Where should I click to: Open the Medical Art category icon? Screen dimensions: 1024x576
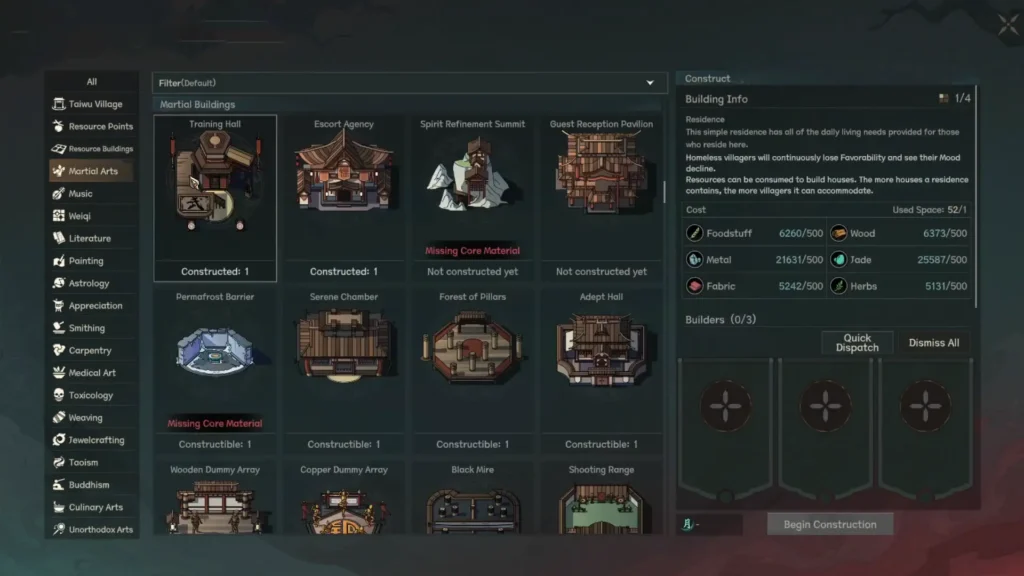pos(59,372)
